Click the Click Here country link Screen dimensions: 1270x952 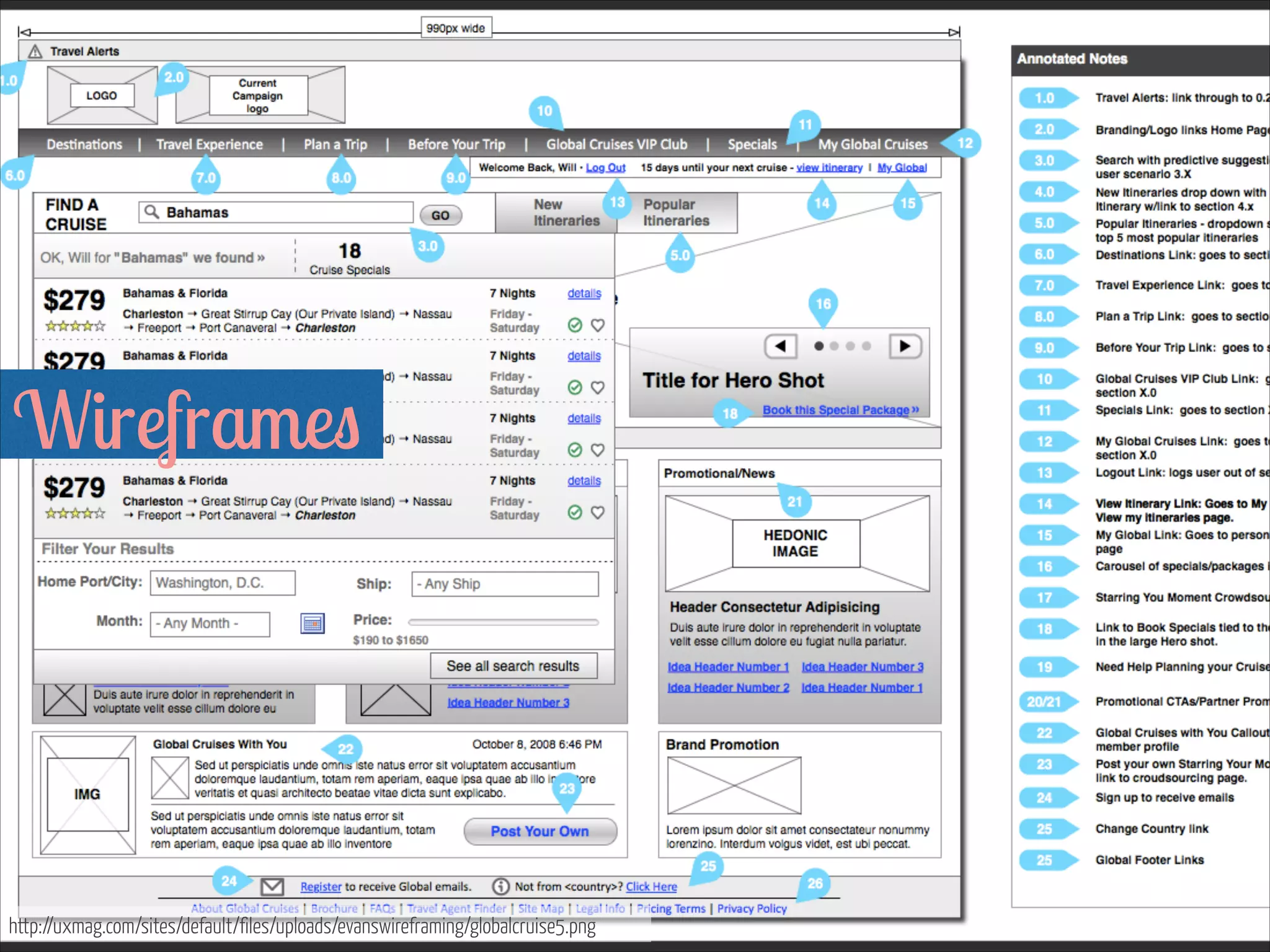(651, 887)
